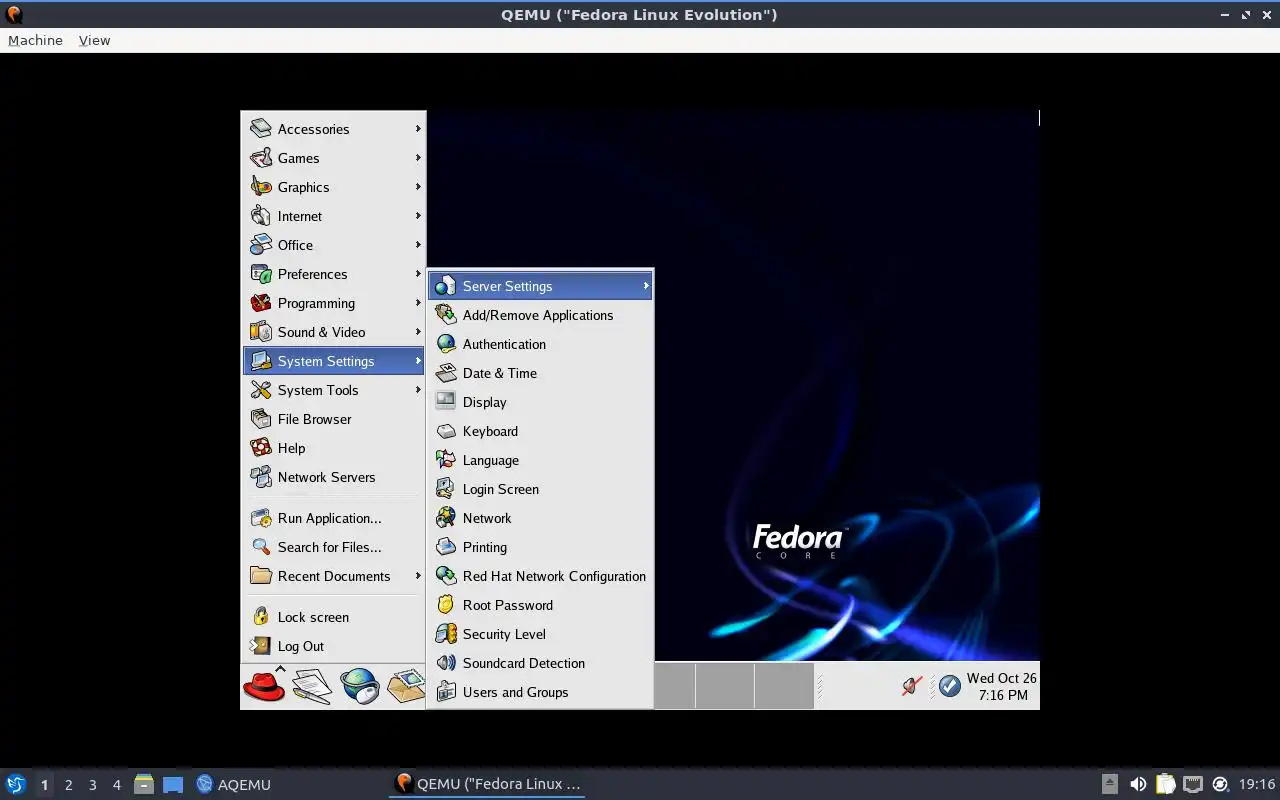Open the host start menu icon
The height and width of the screenshot is (800, 1280).
pos(16,784)
